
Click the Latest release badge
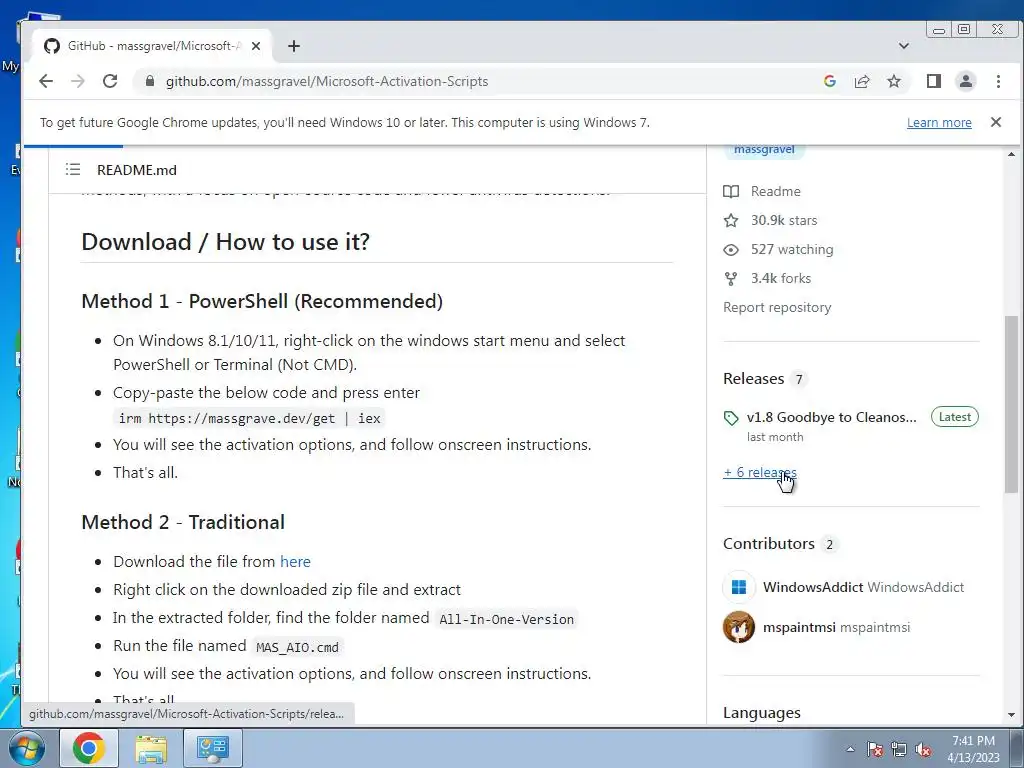point(955,417)
